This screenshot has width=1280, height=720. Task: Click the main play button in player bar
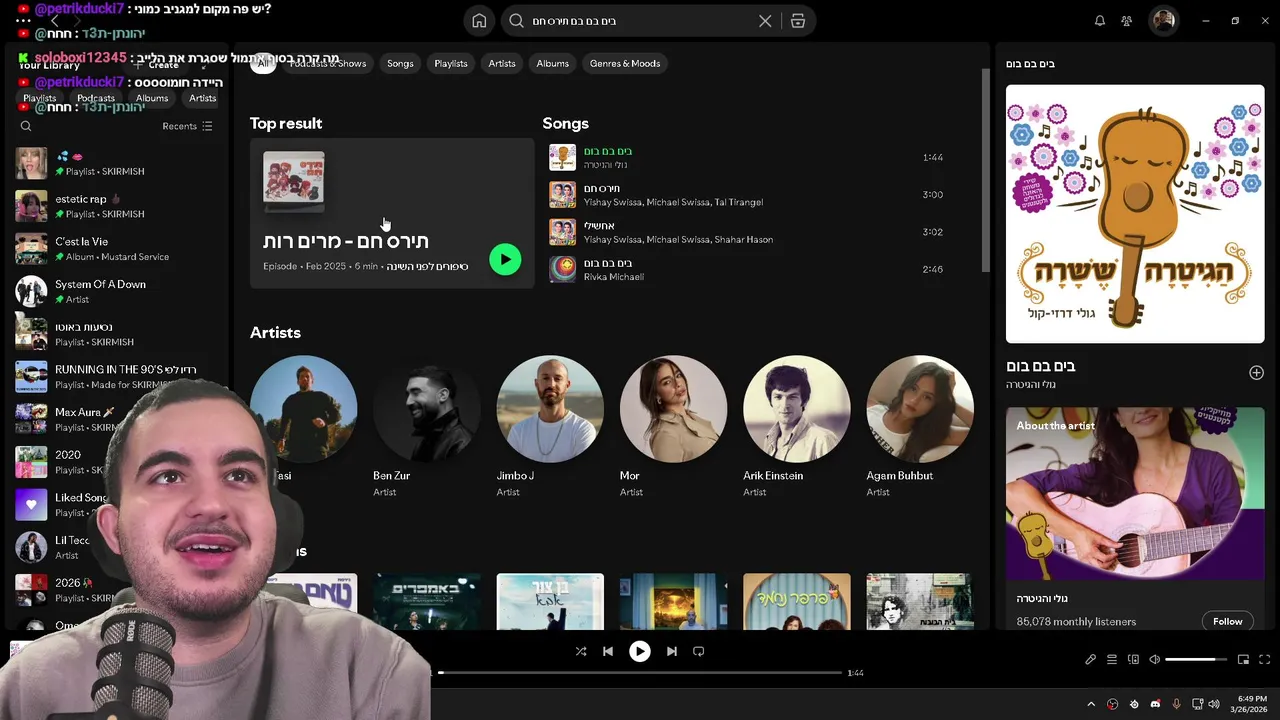pyautogui.click(x=640, y=651)
